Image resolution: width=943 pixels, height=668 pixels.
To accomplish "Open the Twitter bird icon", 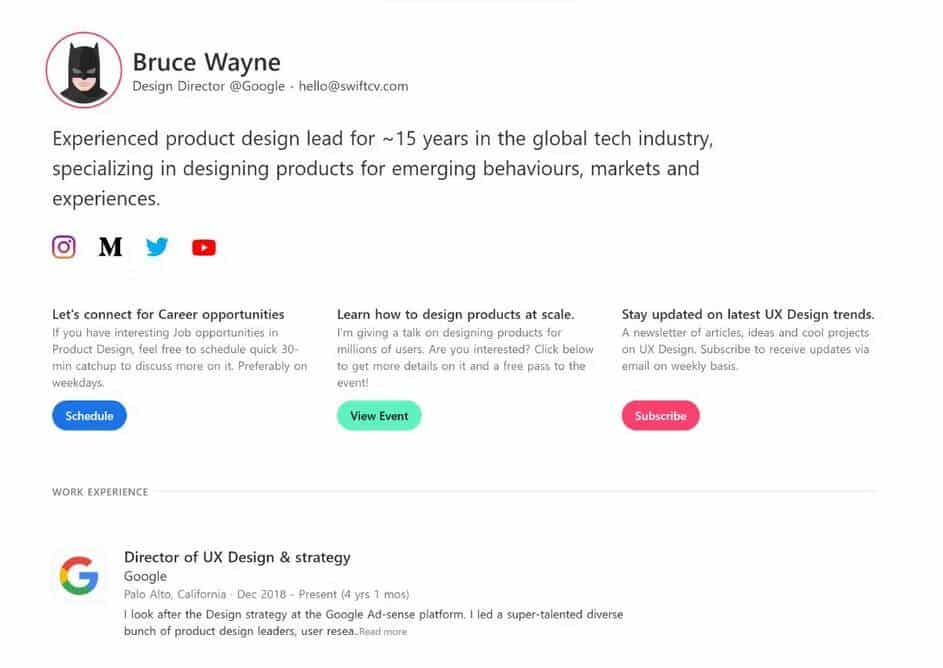I will pos(157,247).
